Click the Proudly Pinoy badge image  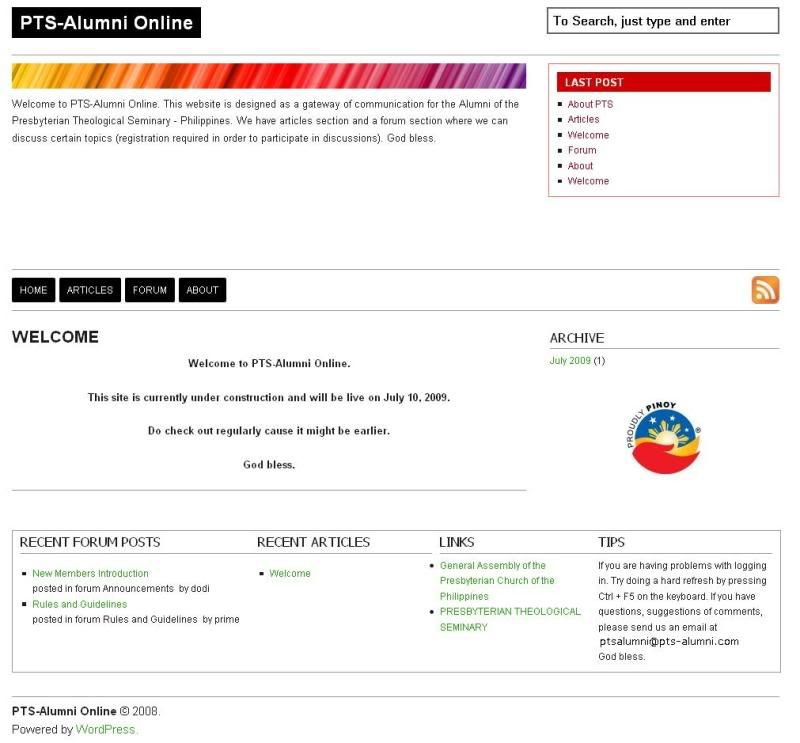[x=664, y=437]
